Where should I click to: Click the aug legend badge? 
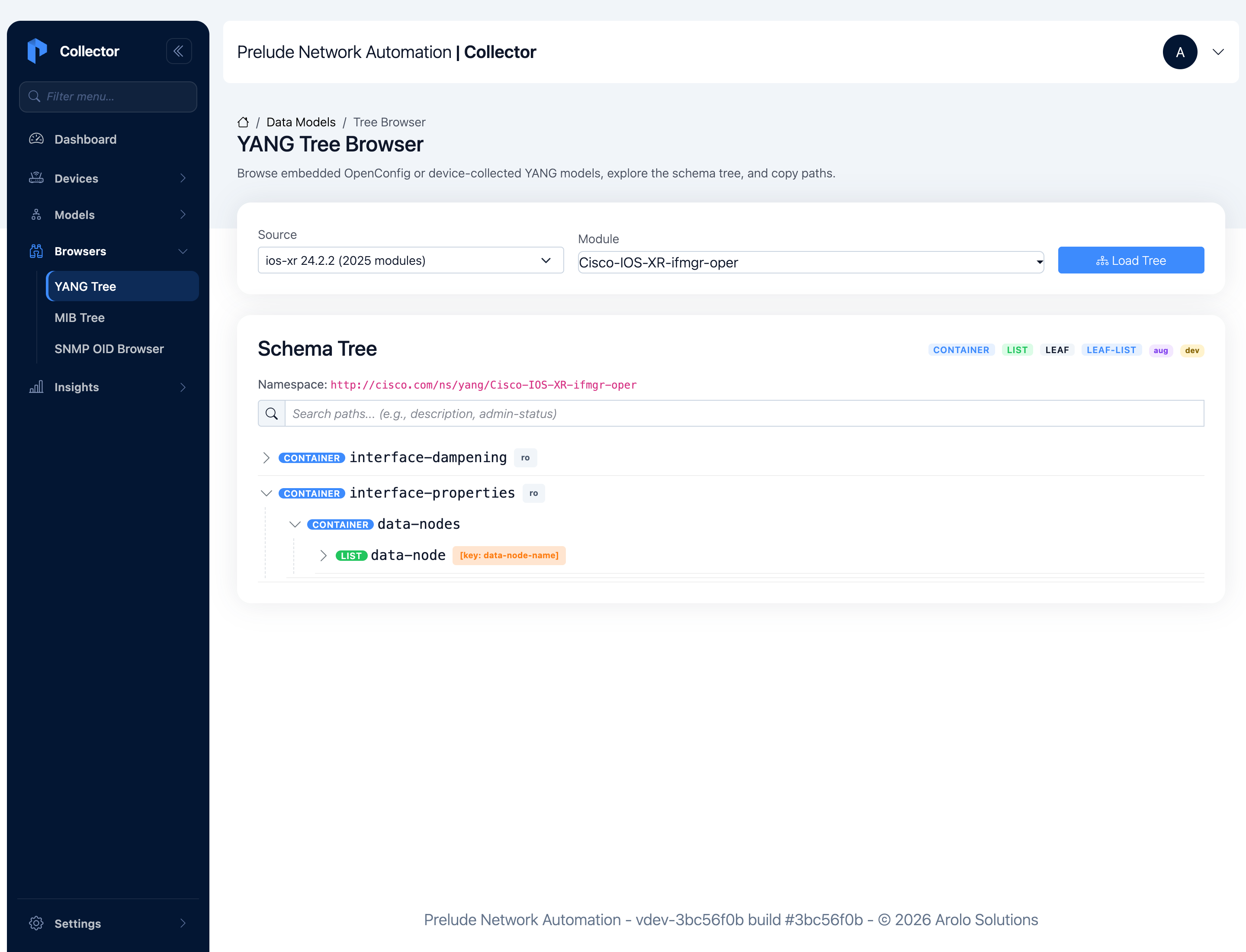[1160, 350]
